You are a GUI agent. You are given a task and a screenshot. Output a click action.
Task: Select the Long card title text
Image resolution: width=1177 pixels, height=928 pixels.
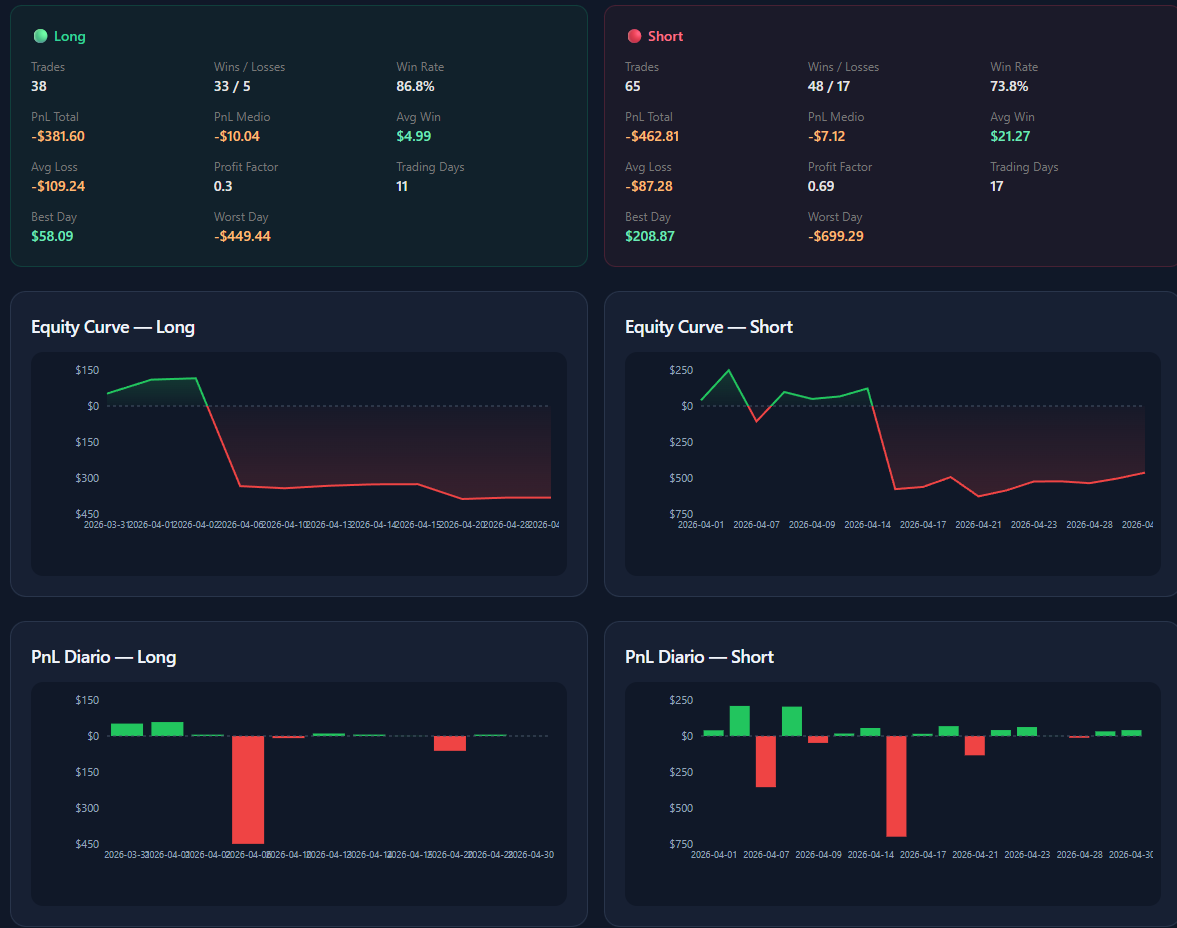70,36
